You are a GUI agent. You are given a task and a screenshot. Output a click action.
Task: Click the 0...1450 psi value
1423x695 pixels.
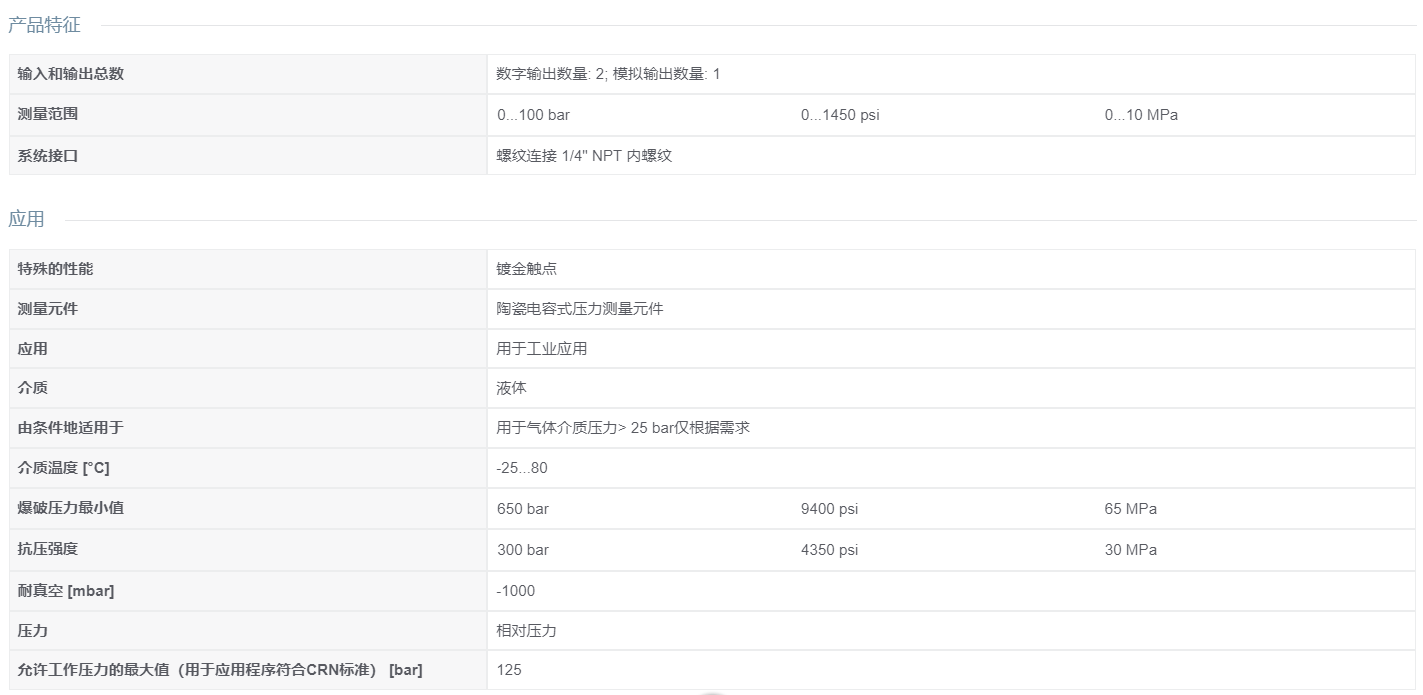click(840, 115)
